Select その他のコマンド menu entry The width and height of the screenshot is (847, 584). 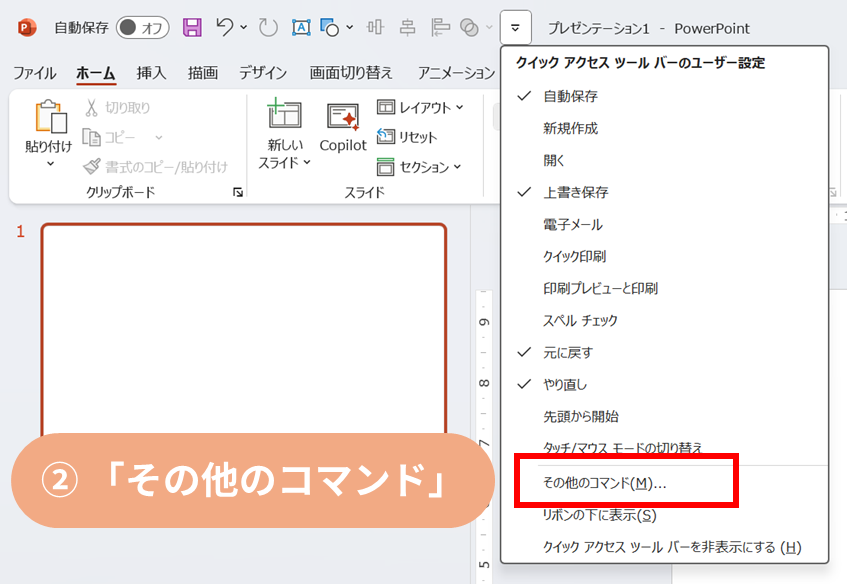click(x=604, y=483)
